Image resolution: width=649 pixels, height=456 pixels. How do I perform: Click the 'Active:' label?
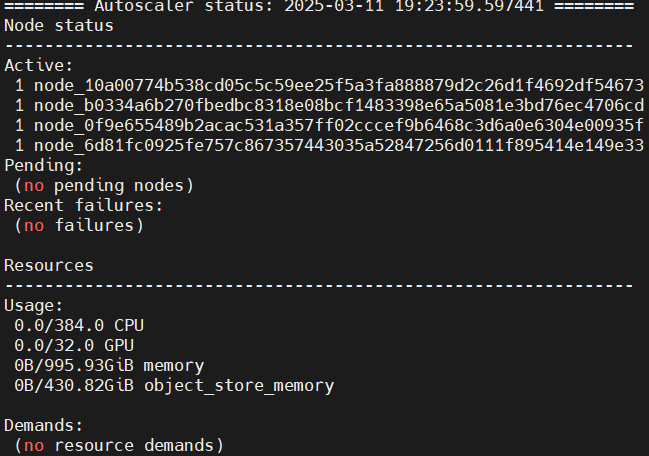pyautogui.click(x=38, y=66)
